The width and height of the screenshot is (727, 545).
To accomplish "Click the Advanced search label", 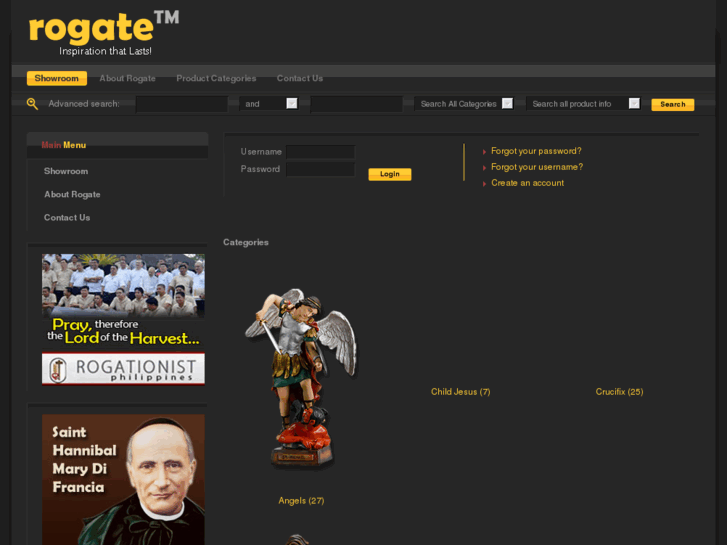I will click(x=84, y=104).
